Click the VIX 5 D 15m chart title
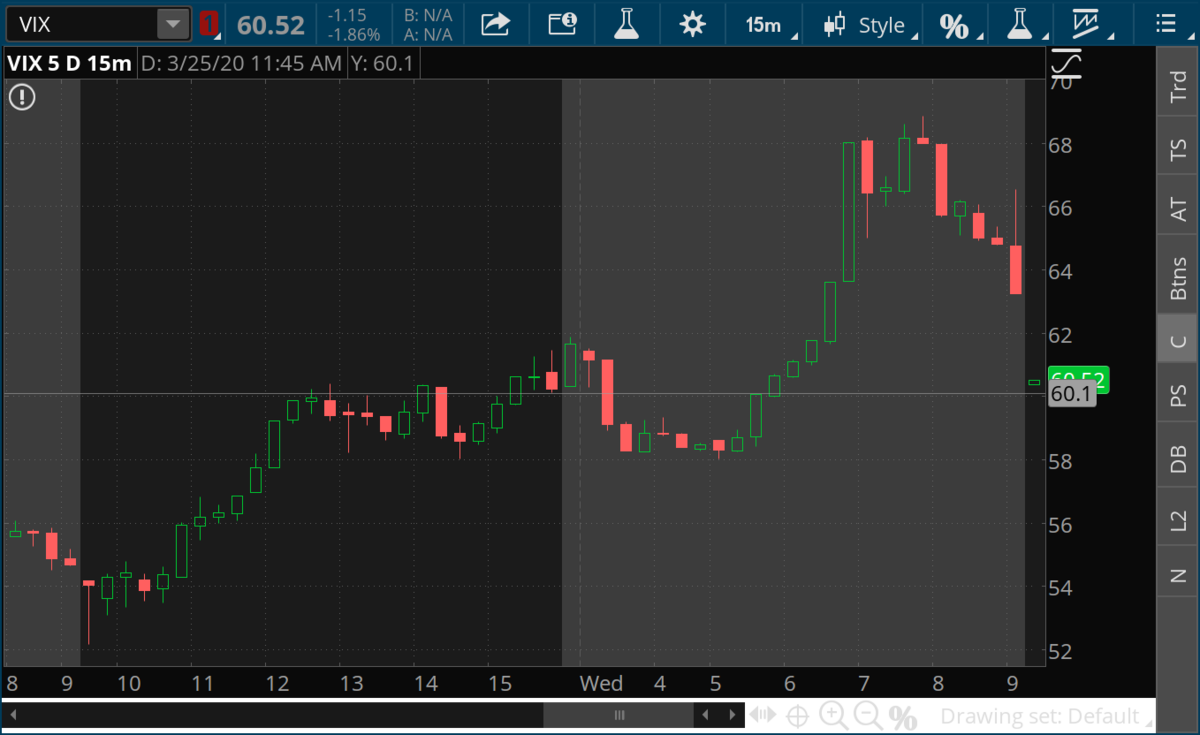The height and width of the screenshot is (735, 1200). (69, 63)
